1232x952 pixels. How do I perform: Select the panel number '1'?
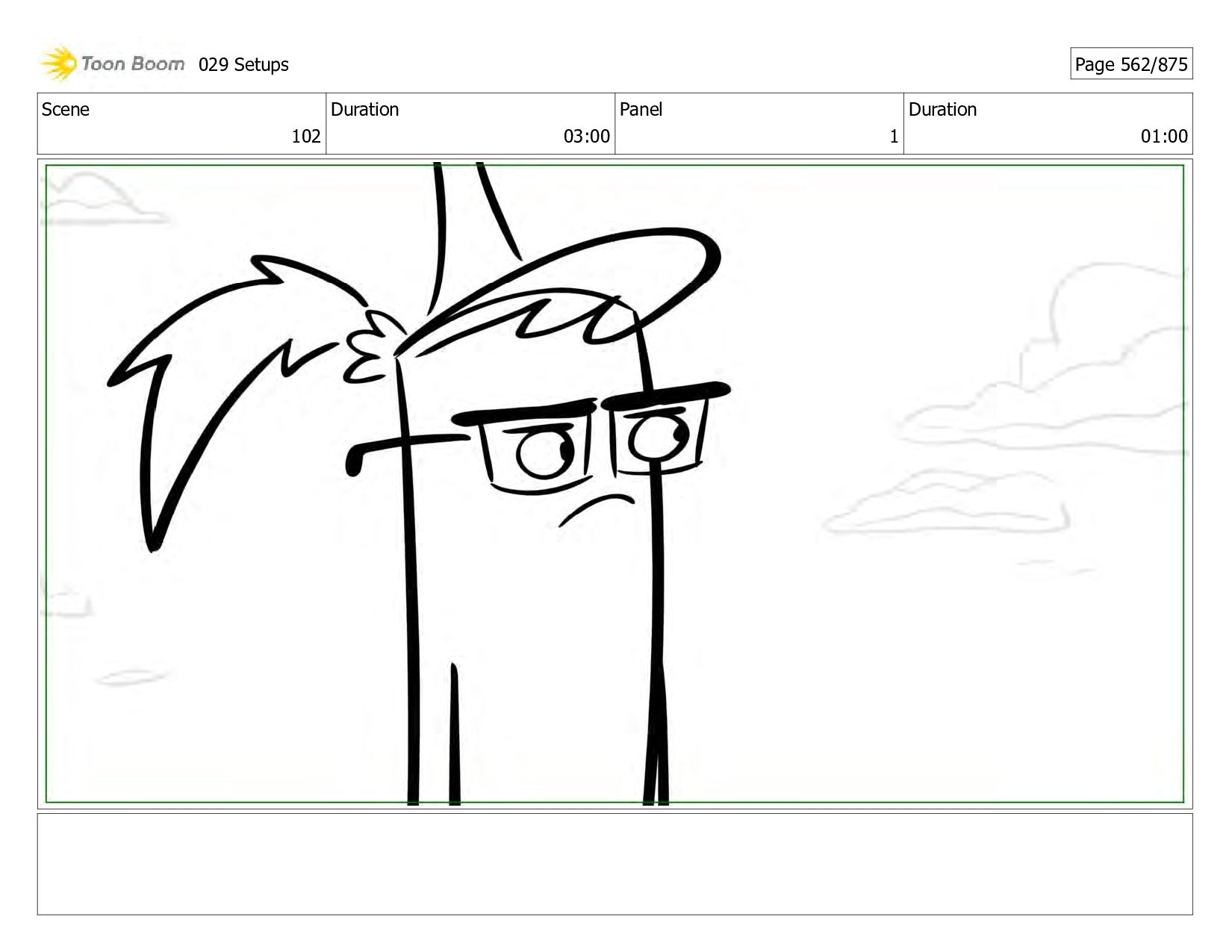(x=894, y=137)
